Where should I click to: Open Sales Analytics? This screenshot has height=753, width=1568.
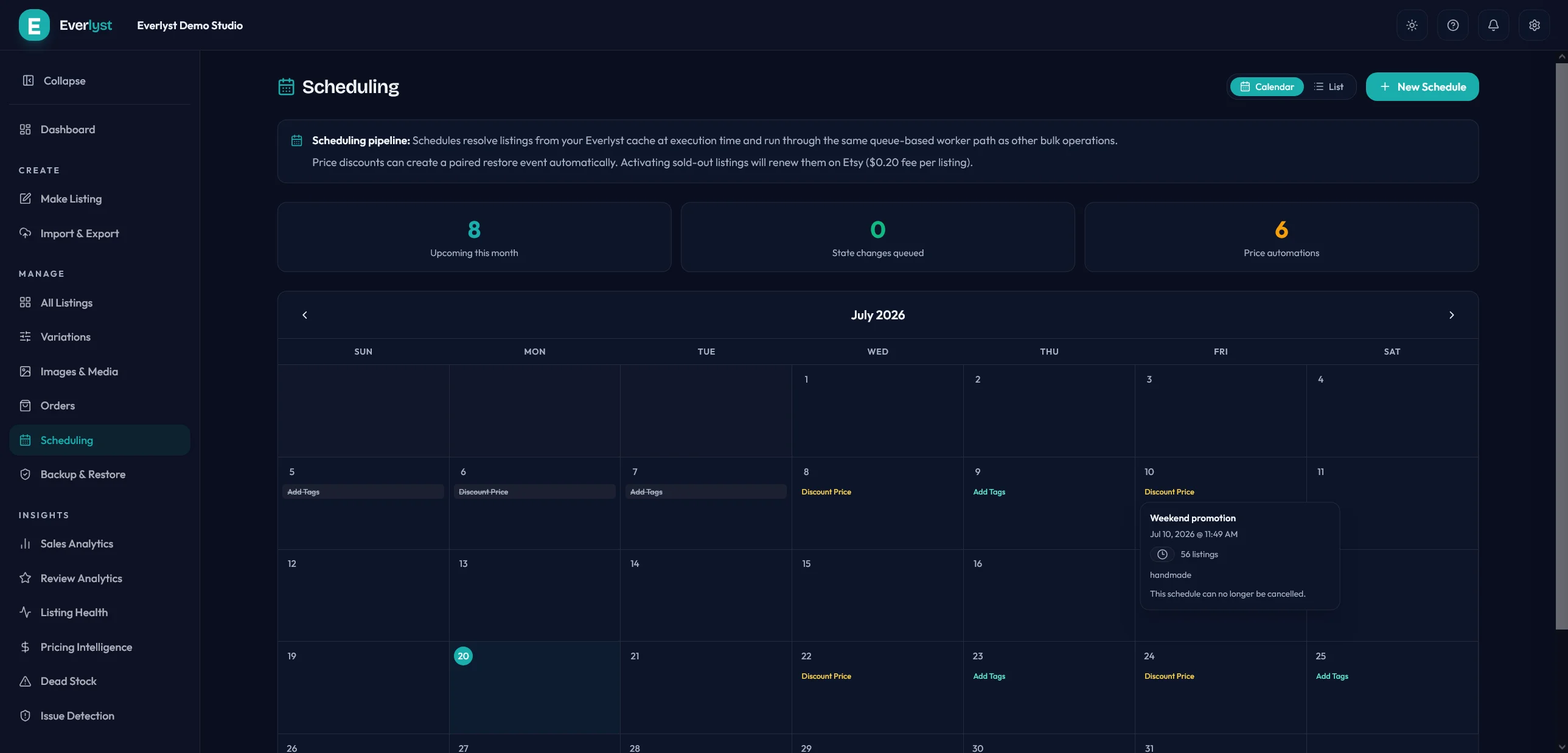tap(100, 543)
